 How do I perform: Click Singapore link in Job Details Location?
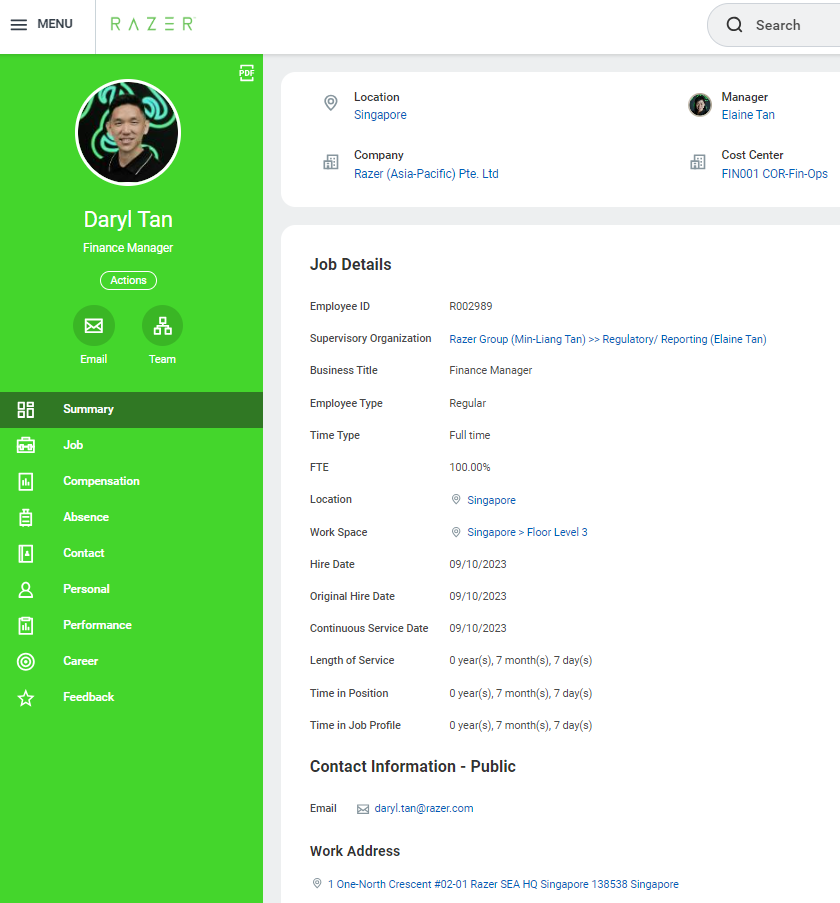[491, 500]
